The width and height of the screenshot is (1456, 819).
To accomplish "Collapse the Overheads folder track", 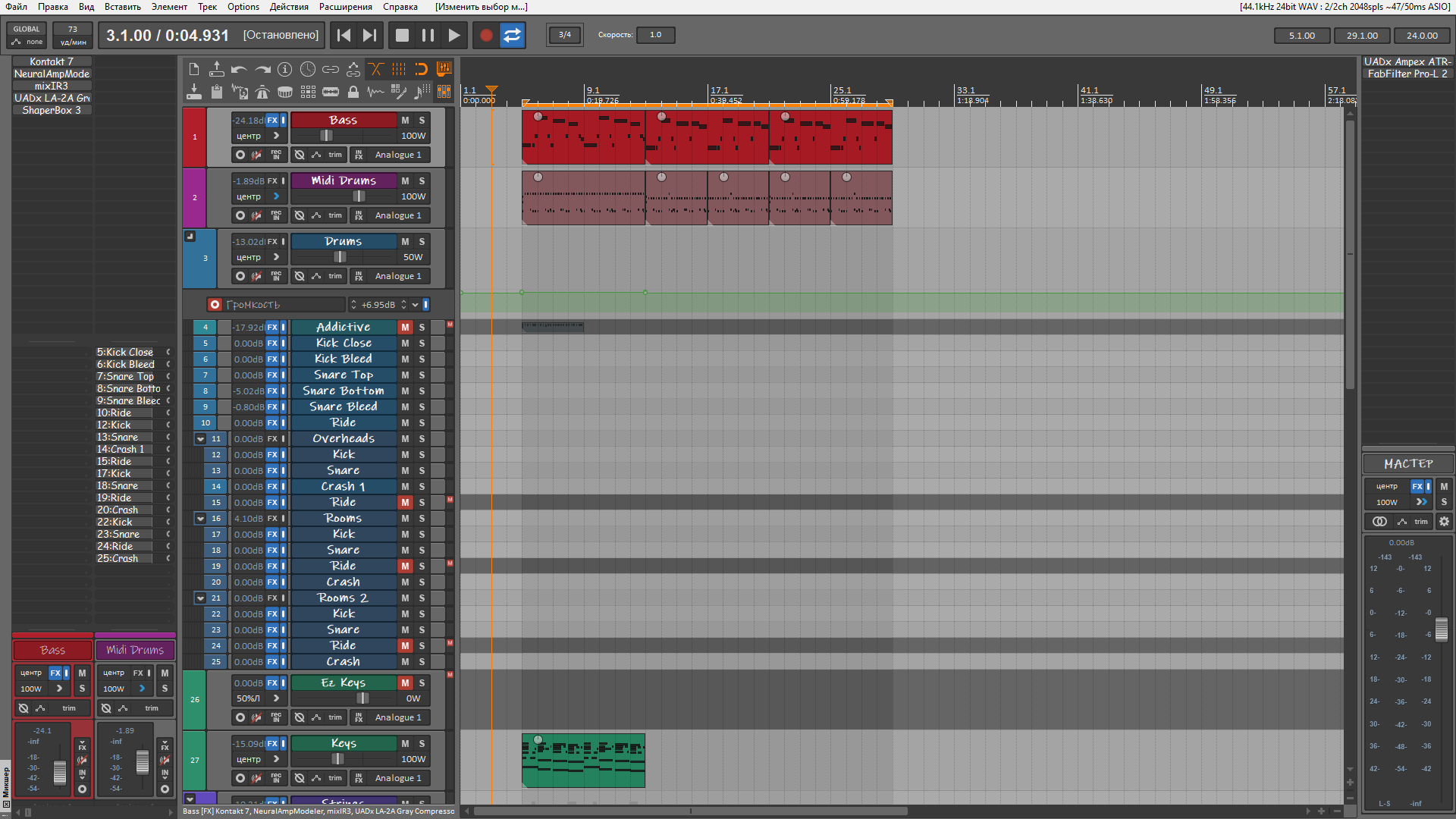I will point(200,439).
